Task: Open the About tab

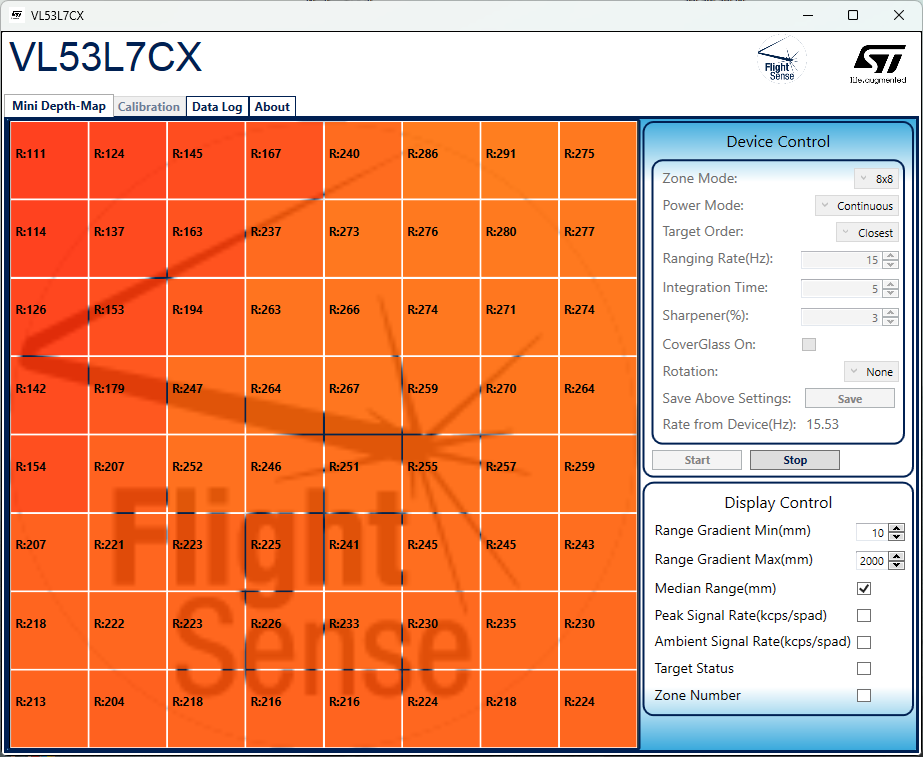Action: tap(272, 107)
